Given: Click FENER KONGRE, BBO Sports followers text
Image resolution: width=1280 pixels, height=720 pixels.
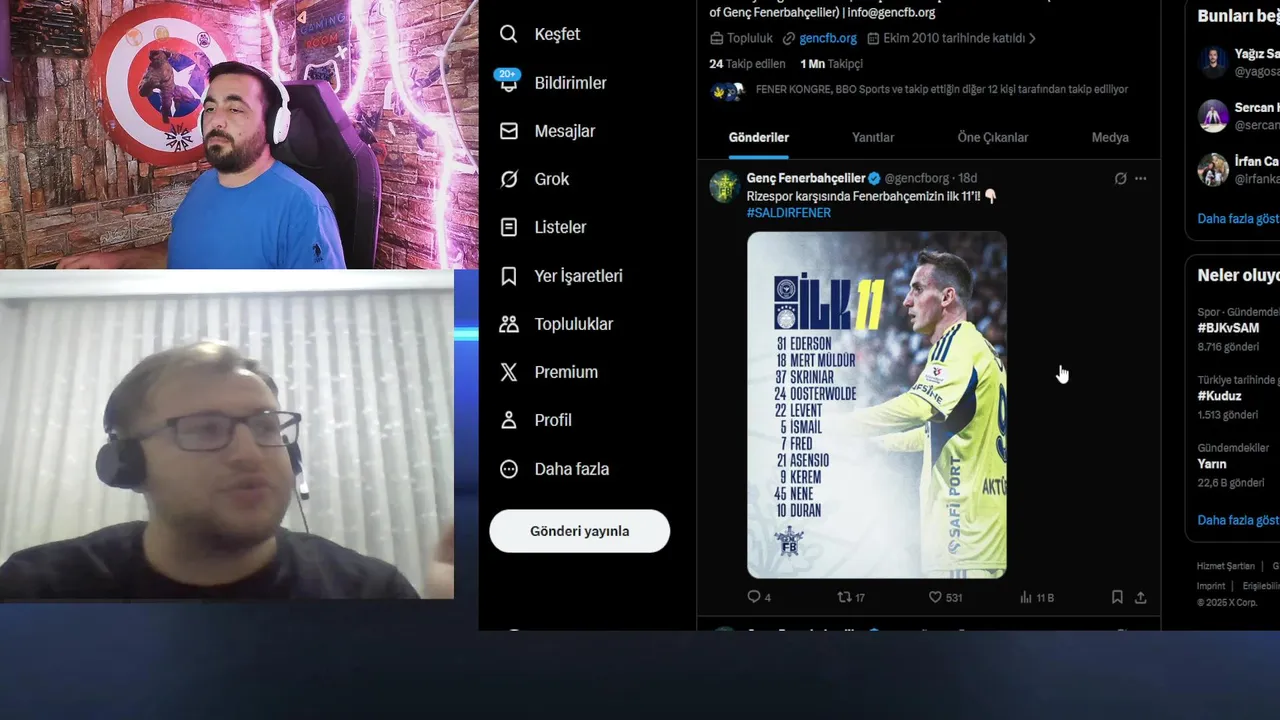Looking at the screenshot, I should click(x=941, y=89).
